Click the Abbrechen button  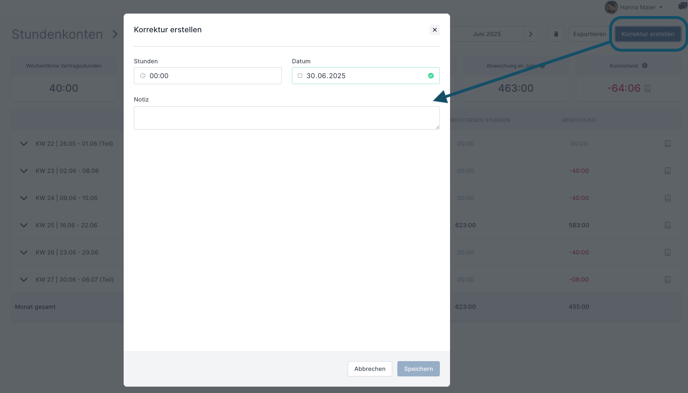370,369
